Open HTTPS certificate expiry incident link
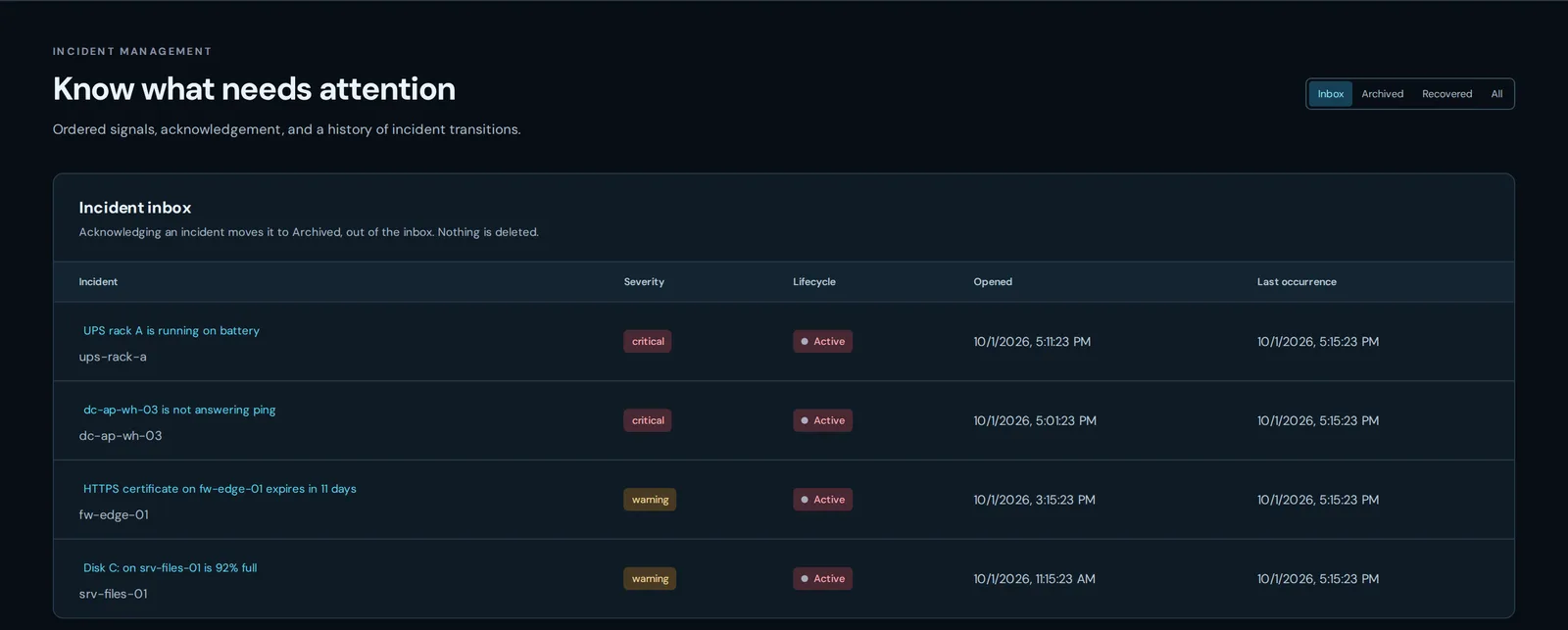This screenshot has width=1568, height=630. tap(220, 489)
